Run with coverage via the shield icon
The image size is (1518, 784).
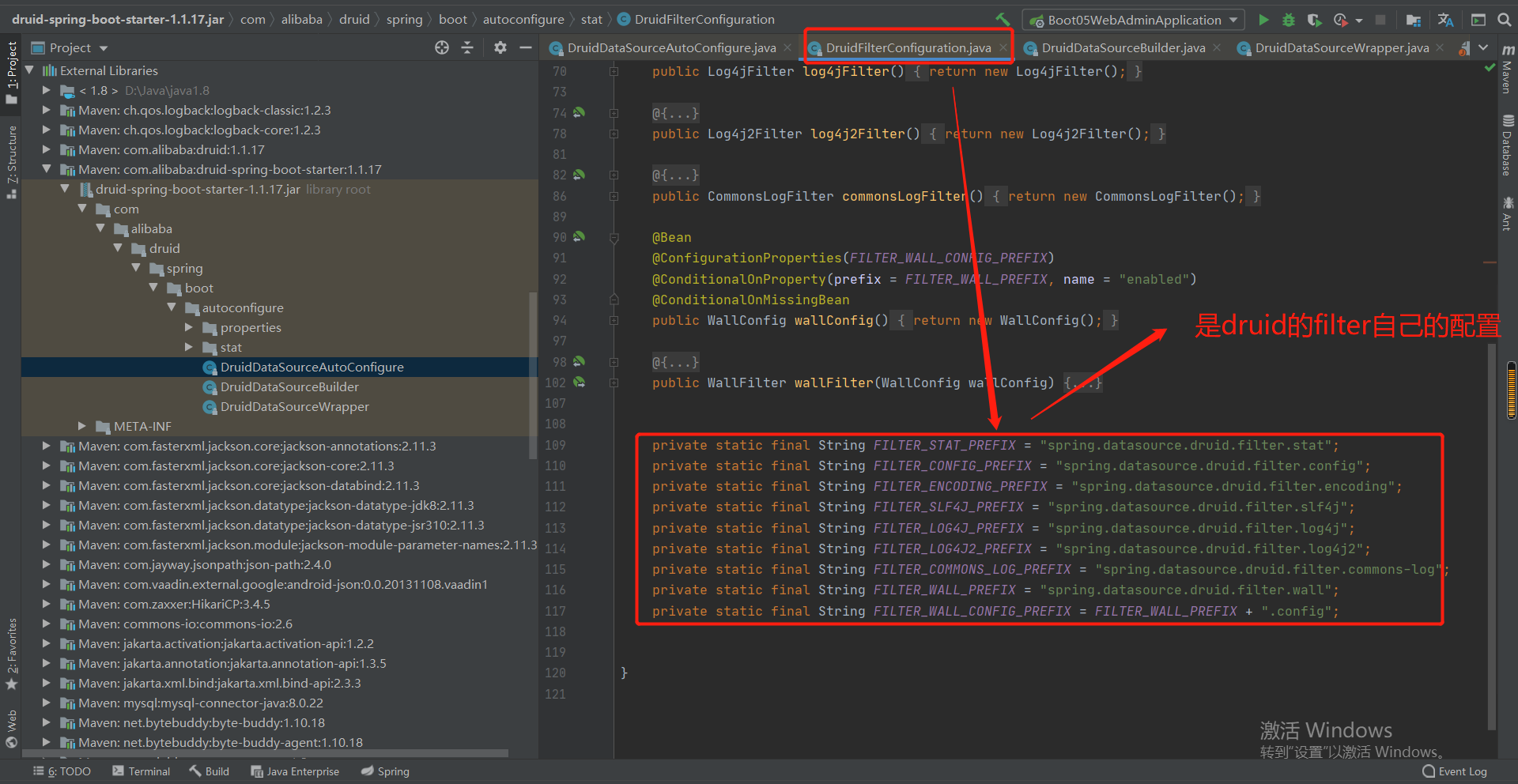tap(1314, 20)
